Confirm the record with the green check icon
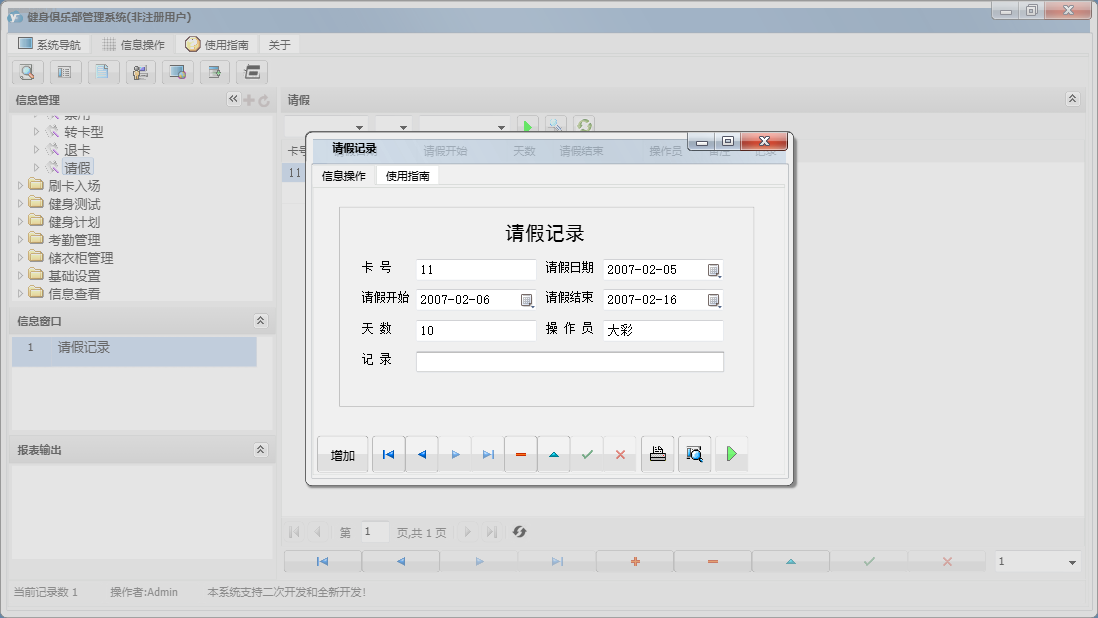Screen dimensions: 1098x618 [x=587, y=453]
